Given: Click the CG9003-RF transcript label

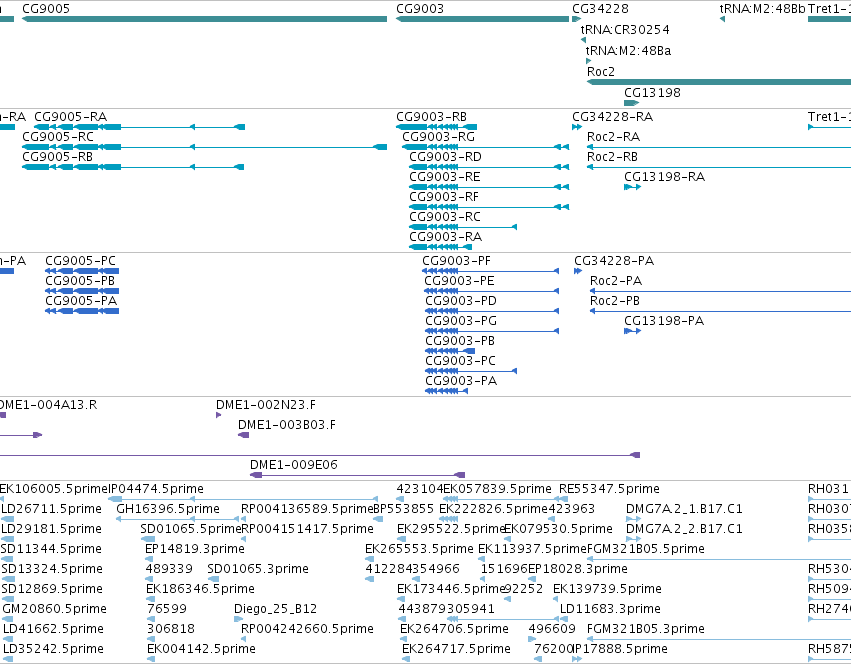Looking at the screenshot, I should [443, 197].
